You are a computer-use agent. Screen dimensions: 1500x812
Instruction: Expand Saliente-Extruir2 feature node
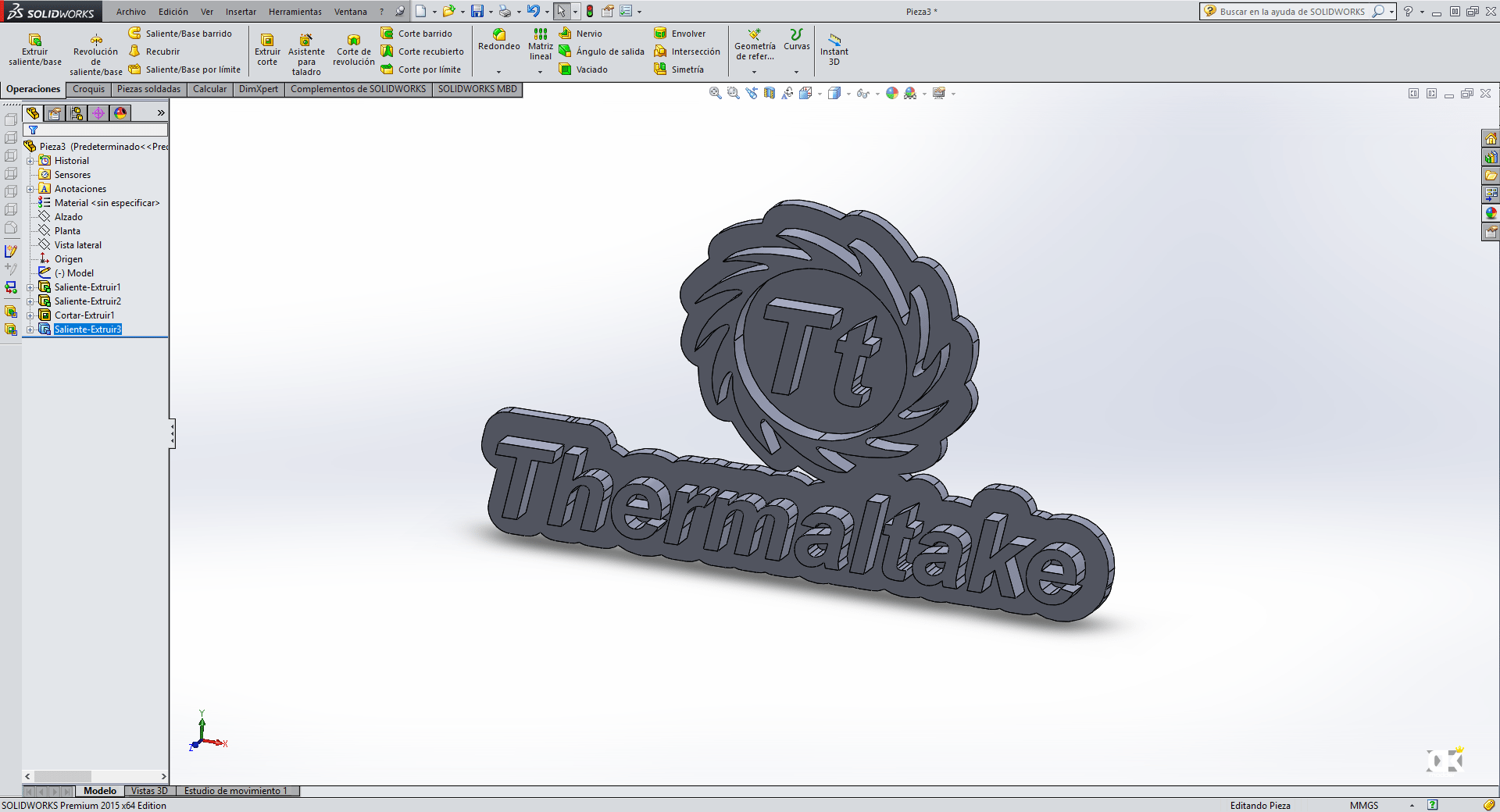coord(30,301)
